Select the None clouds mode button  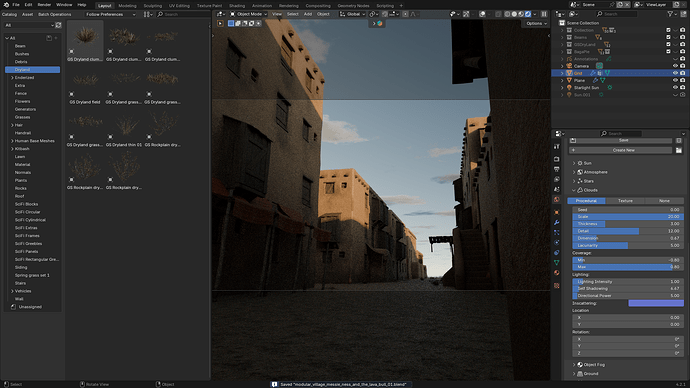point(664,201)
